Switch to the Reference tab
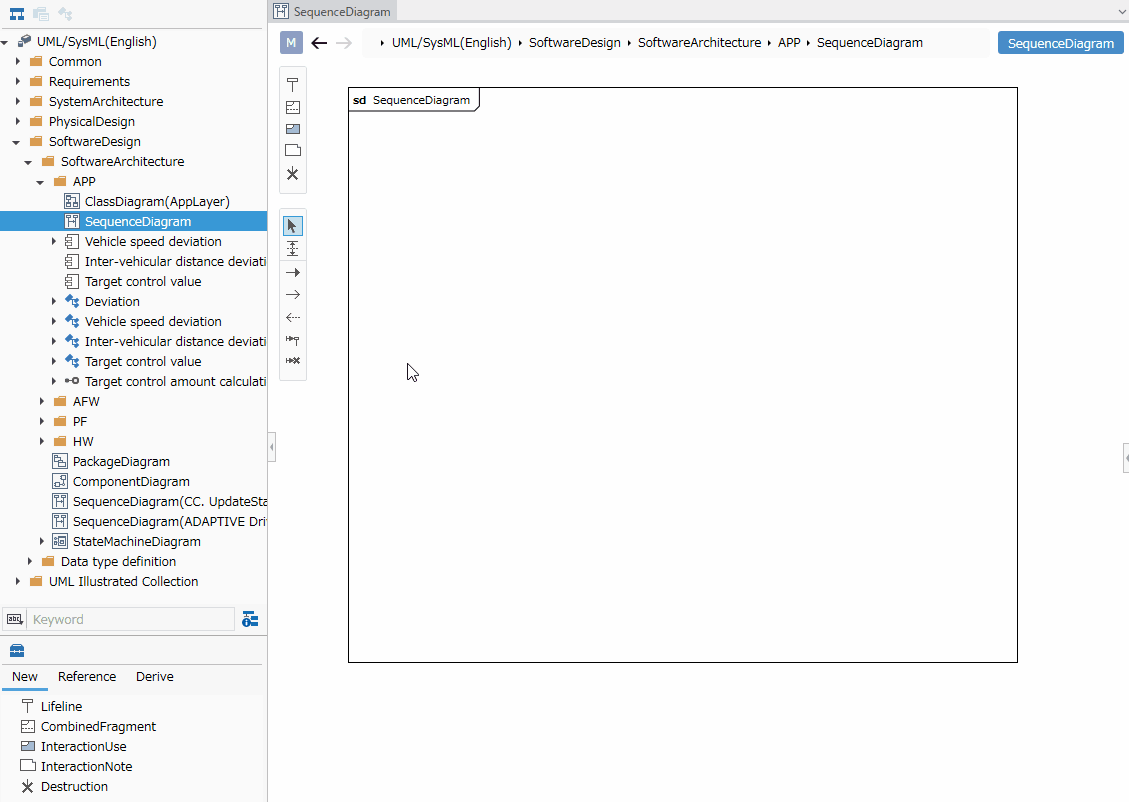Image resolution: width=1129 pixels, height=802 pixels. (x=87, y=677)
